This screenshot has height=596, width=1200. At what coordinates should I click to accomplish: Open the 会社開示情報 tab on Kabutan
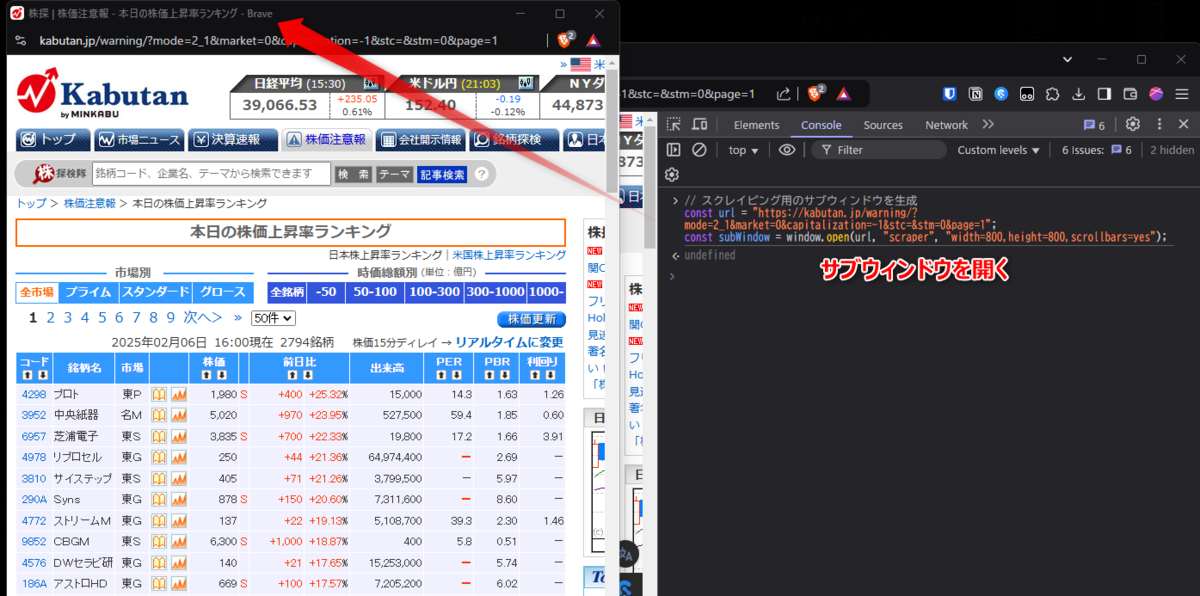coord(419,140)
